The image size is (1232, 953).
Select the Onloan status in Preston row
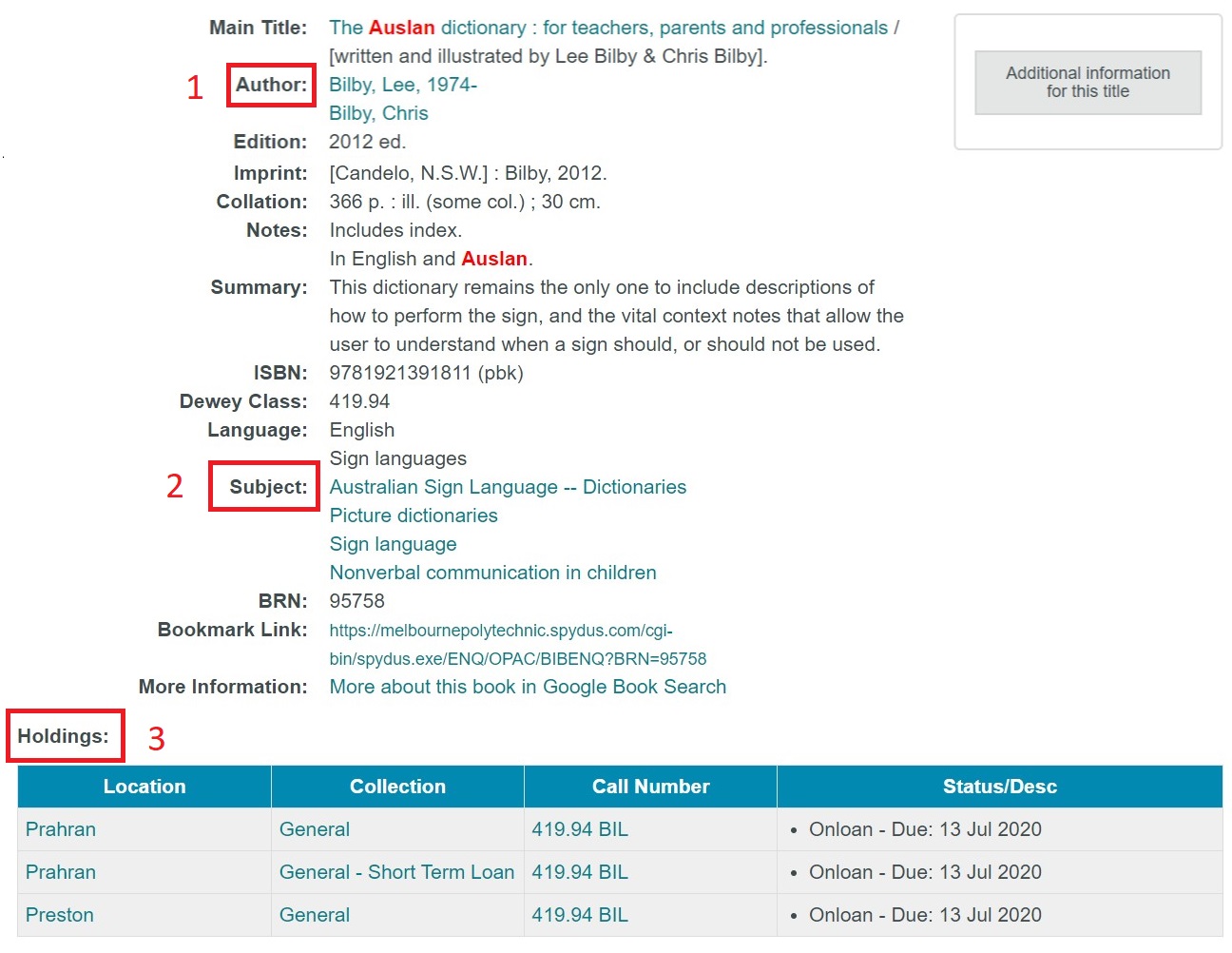click(x=925, y=915)
